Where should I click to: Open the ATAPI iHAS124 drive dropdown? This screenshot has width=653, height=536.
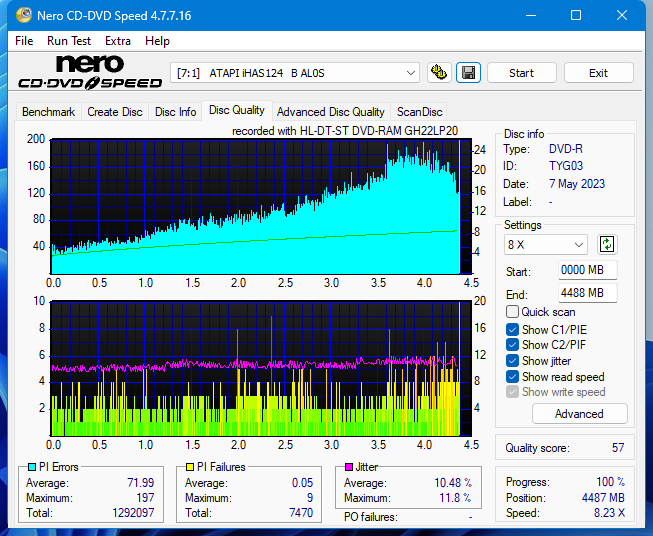tap(295, 73)
